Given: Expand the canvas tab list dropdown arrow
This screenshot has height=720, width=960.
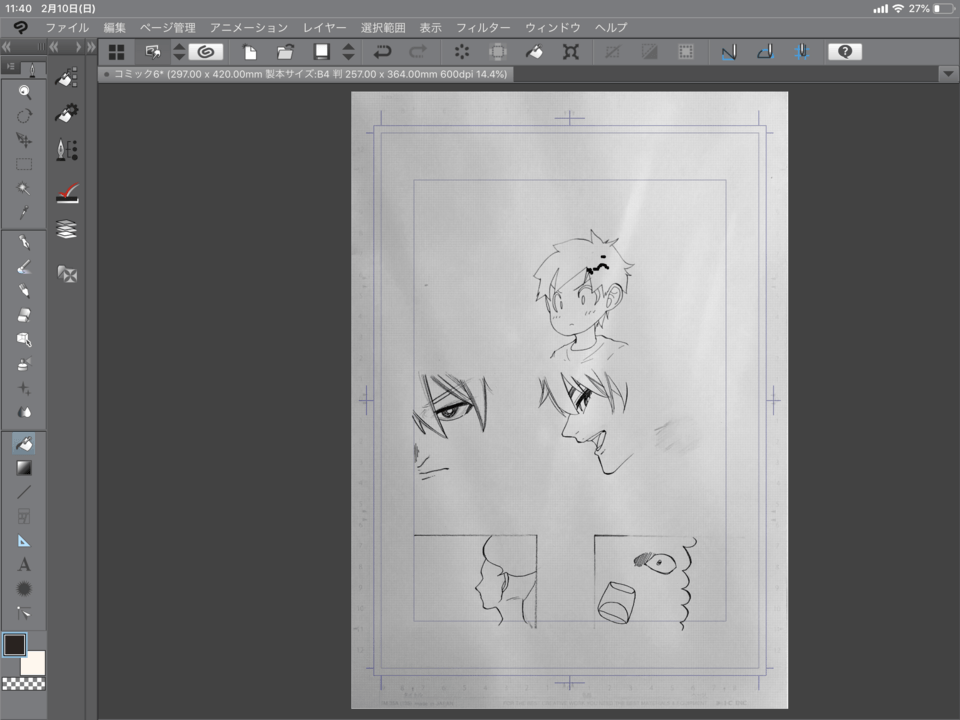Looking at the screenshot, I should [948, 74].
